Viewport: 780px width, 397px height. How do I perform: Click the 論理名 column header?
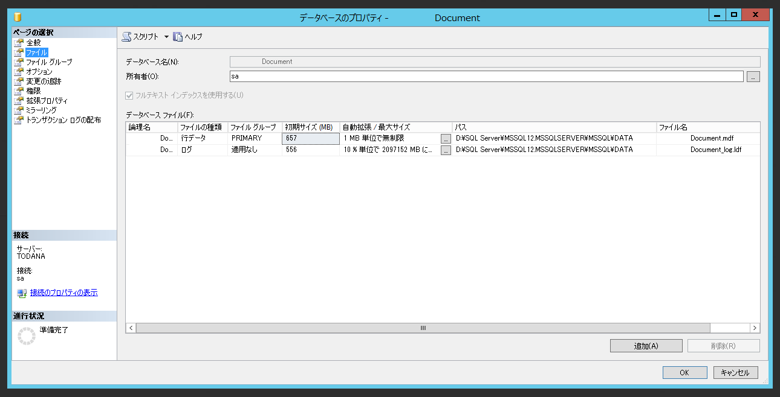(152, 127)
